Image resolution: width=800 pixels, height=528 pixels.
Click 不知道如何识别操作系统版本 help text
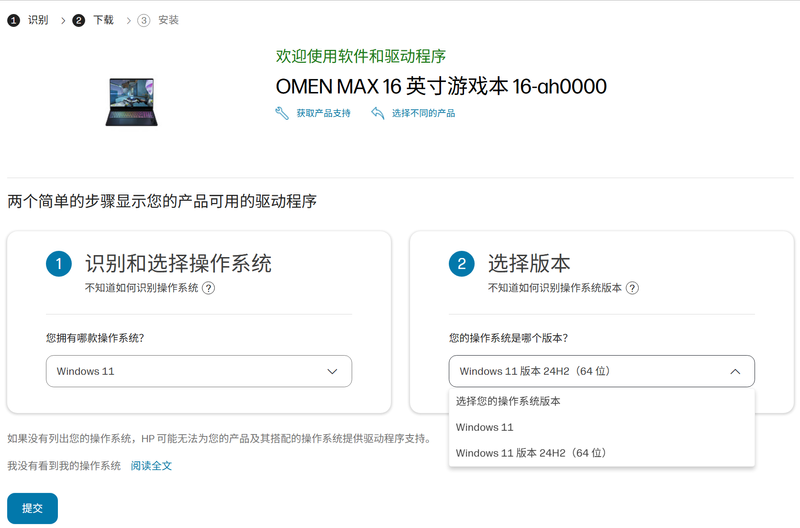click(555, 288)
